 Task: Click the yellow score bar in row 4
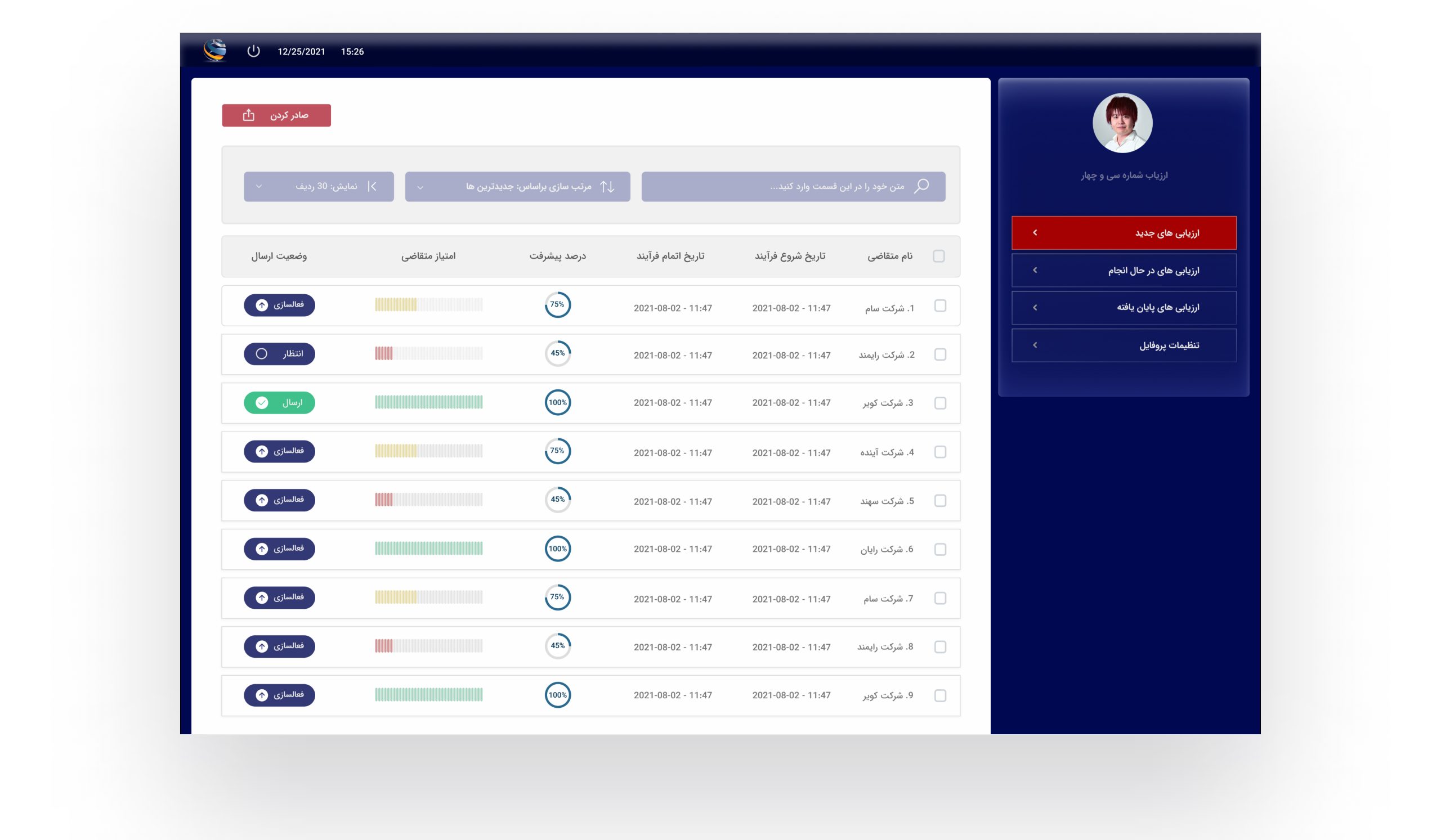pos(396,451)
